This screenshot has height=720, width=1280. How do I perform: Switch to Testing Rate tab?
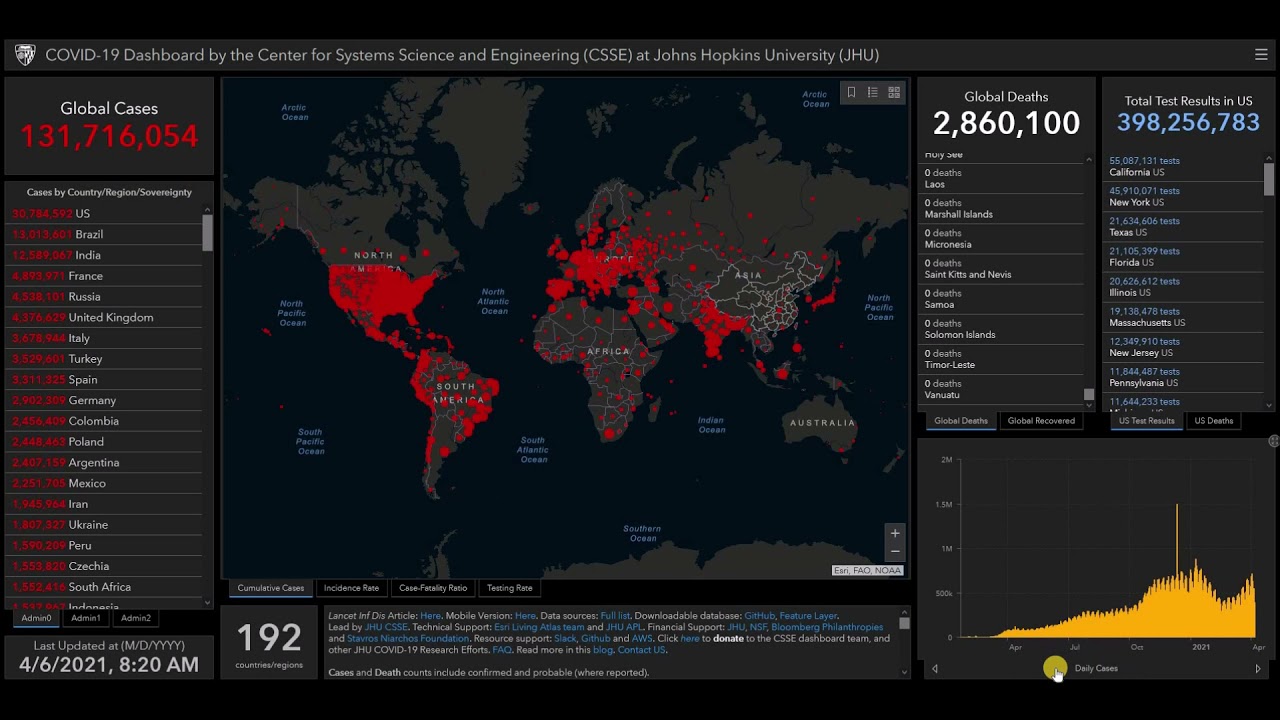(510, 588)
